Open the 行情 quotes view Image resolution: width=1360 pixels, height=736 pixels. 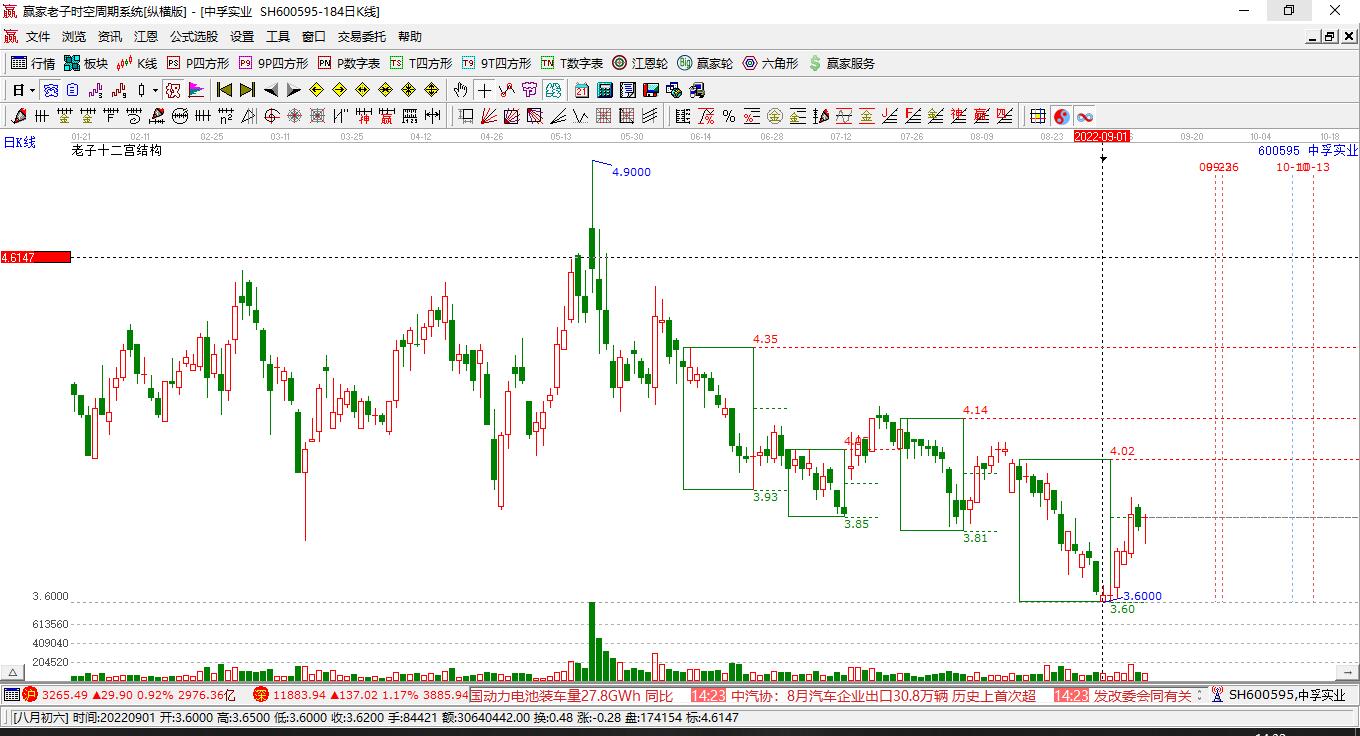(32, 63)
